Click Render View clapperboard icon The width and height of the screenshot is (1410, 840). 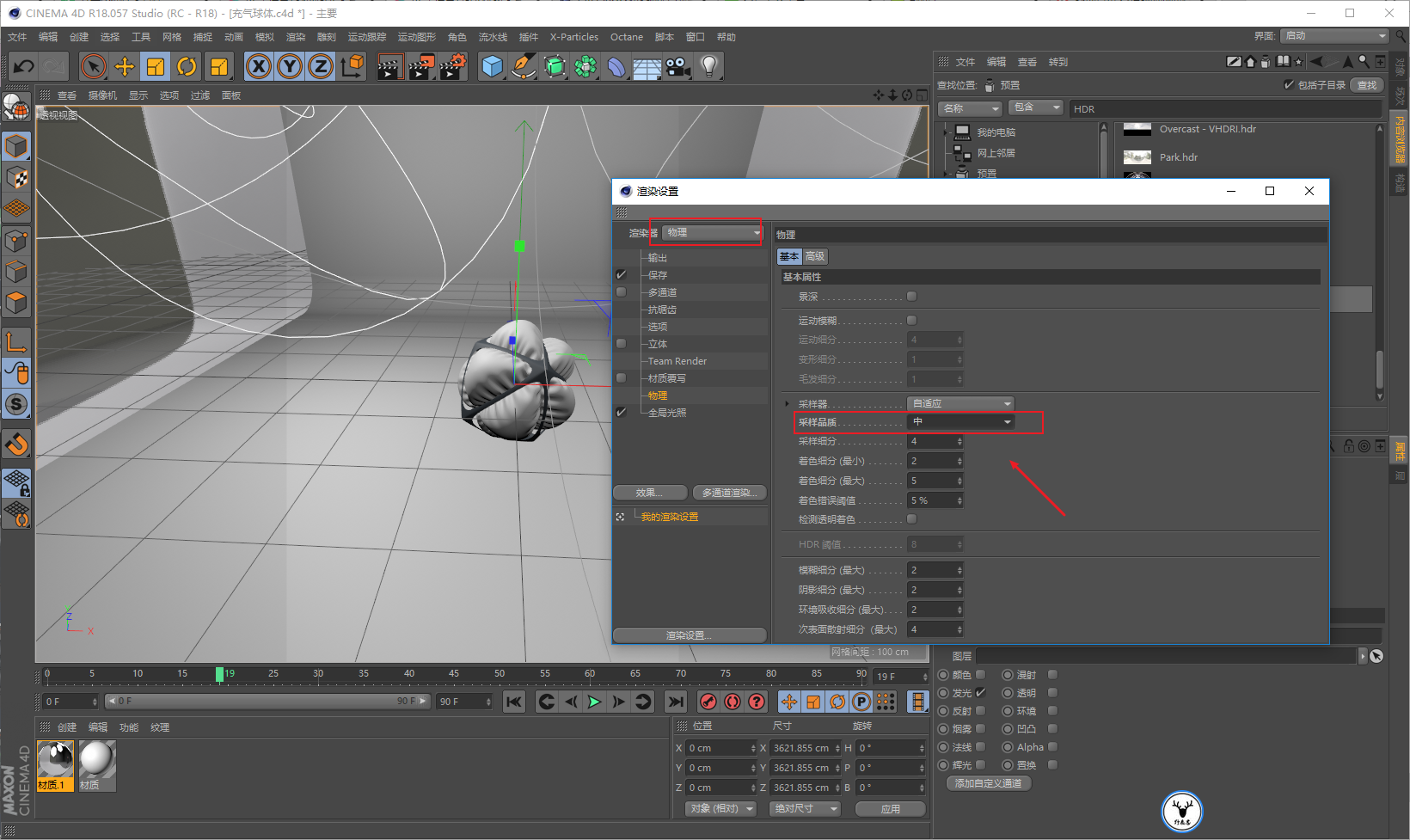[389, 66]
